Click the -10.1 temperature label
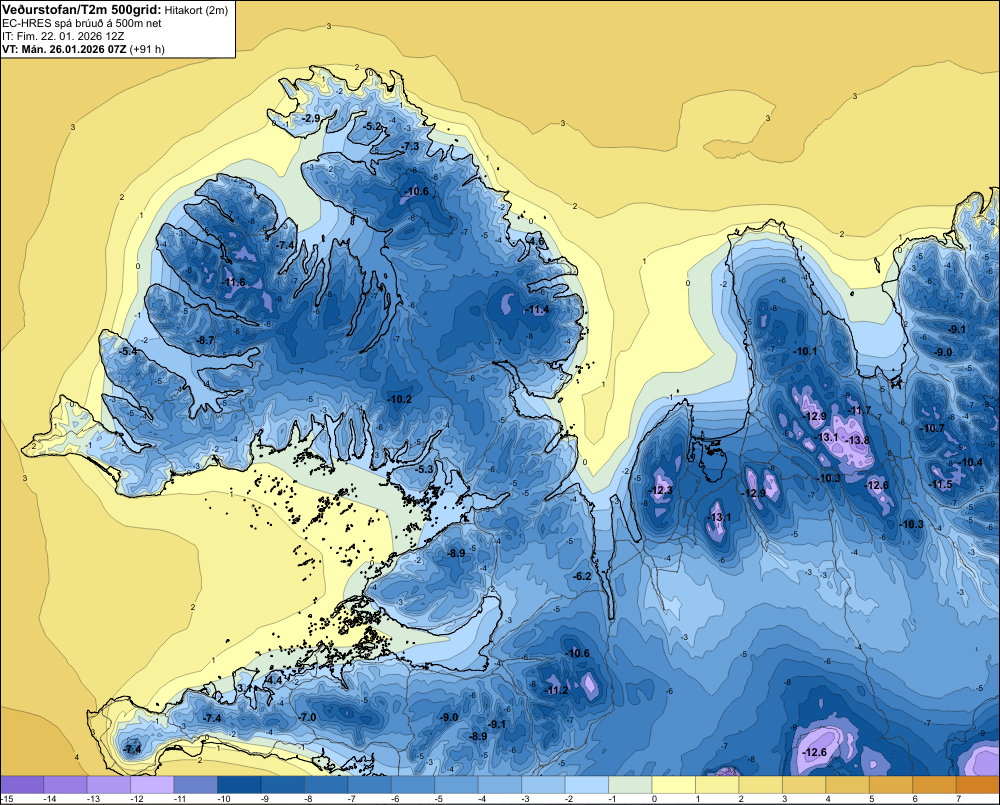Image resolution: width=1000 pixels, height=805 pixels. click(804, 351)
